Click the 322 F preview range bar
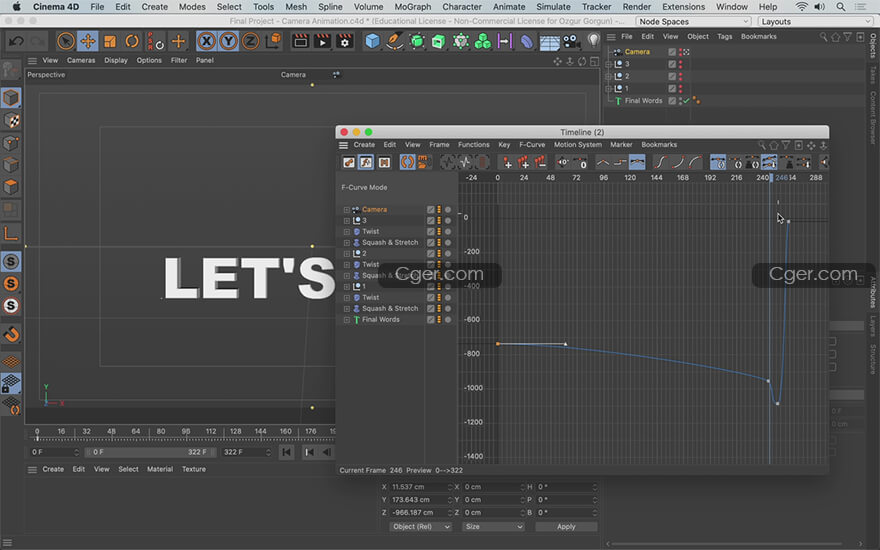The image size is (880, 550). click(x=150, y=452)
